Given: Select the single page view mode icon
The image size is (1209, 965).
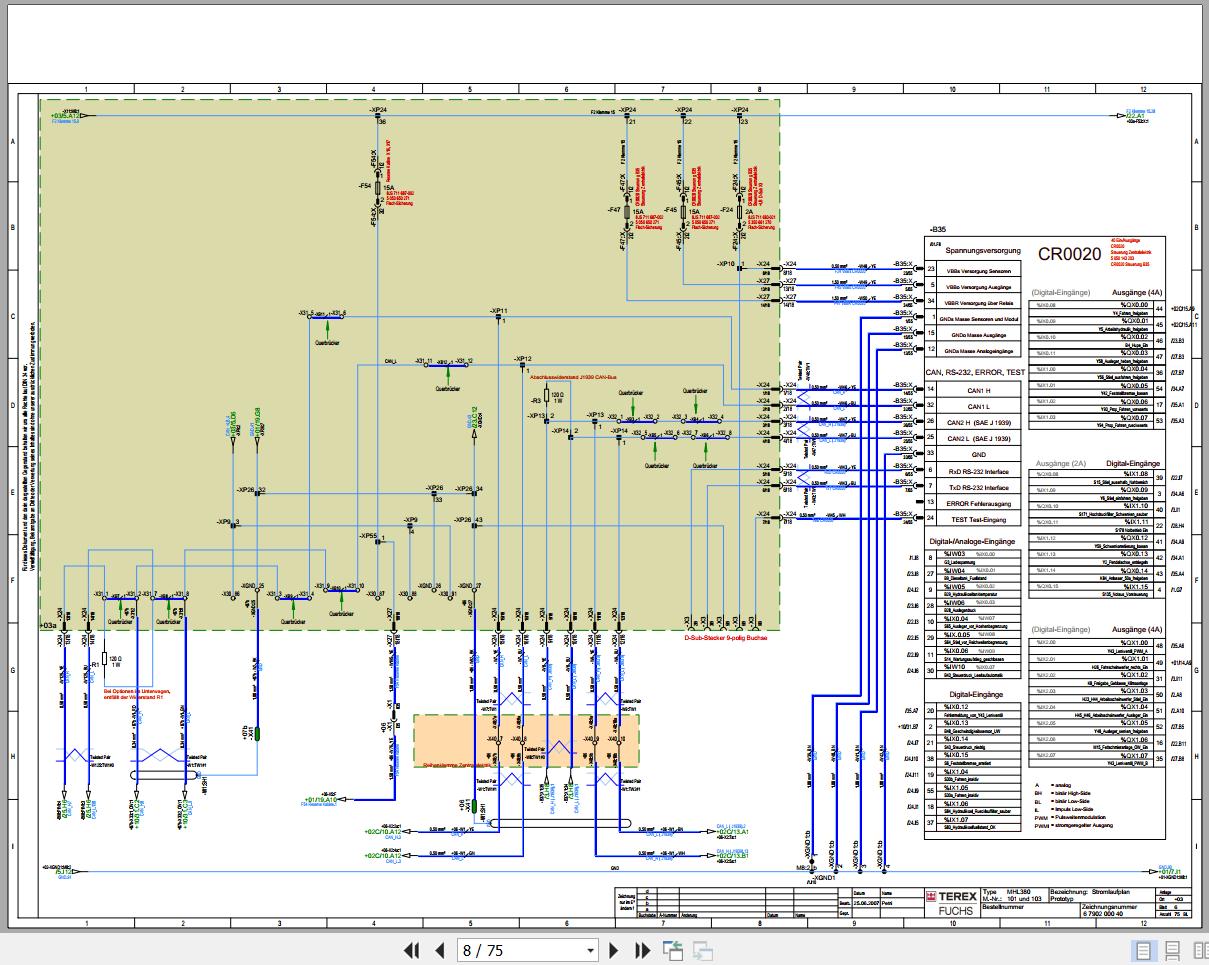Looking at the screenshot, I should pyautogui.click(x=1143, y=950).
